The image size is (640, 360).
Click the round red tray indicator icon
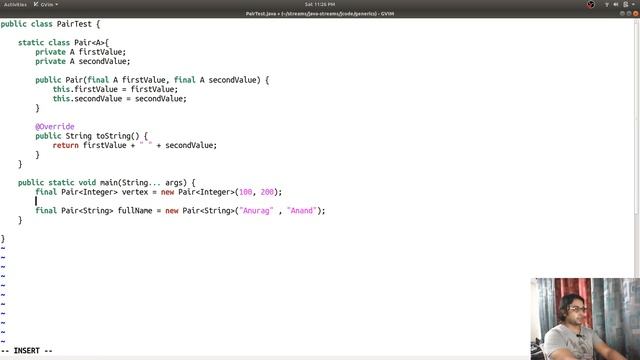click(591, 4)
